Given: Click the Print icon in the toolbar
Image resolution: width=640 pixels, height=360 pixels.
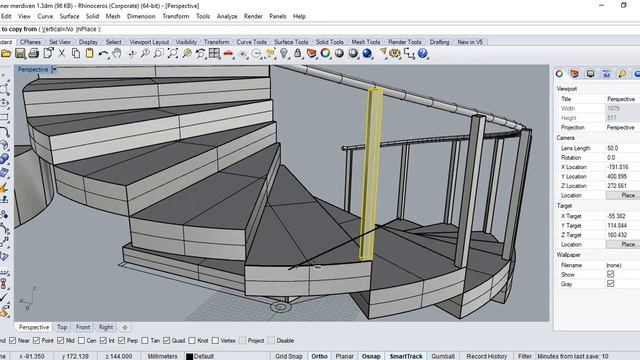Looking at the screenshot, I should click(x=34, y=53).
